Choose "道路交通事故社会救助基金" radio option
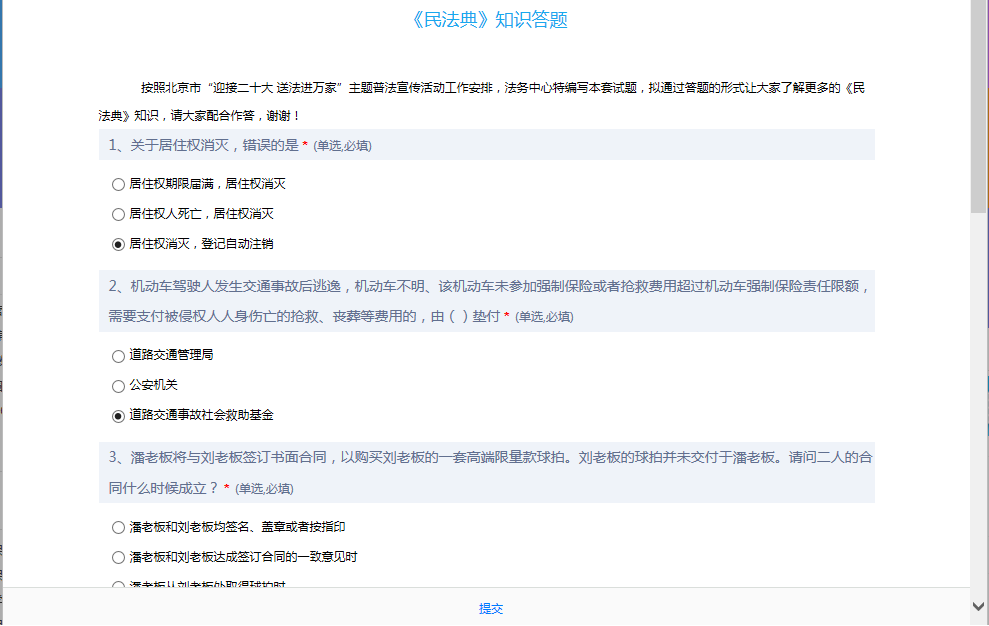 click(119, 416)
